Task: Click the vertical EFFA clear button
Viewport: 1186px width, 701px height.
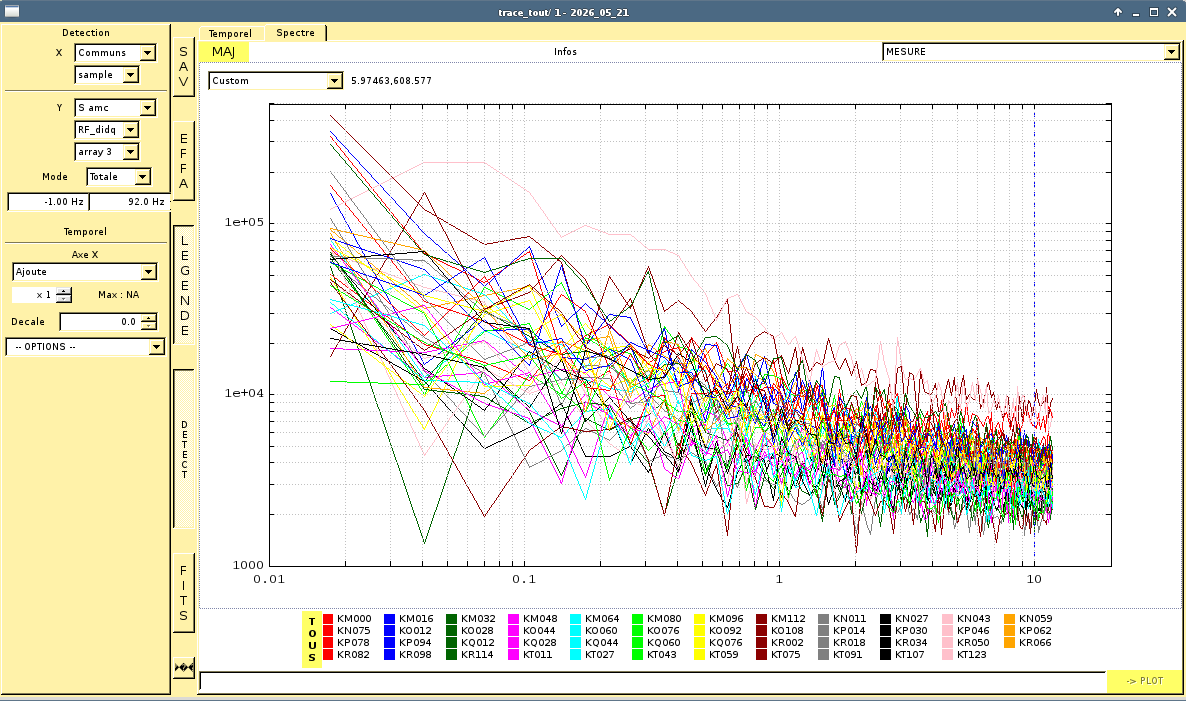Action: [x=183, y=161]
